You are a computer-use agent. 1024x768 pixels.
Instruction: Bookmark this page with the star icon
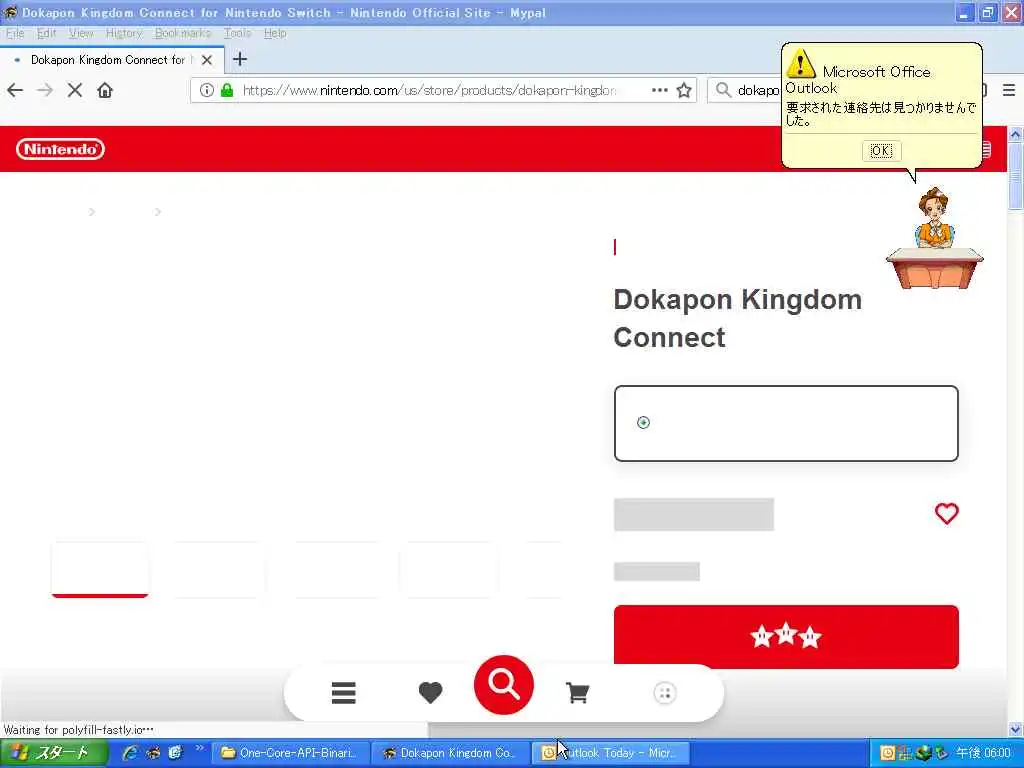pyautogui.click(x=684, y=90)
